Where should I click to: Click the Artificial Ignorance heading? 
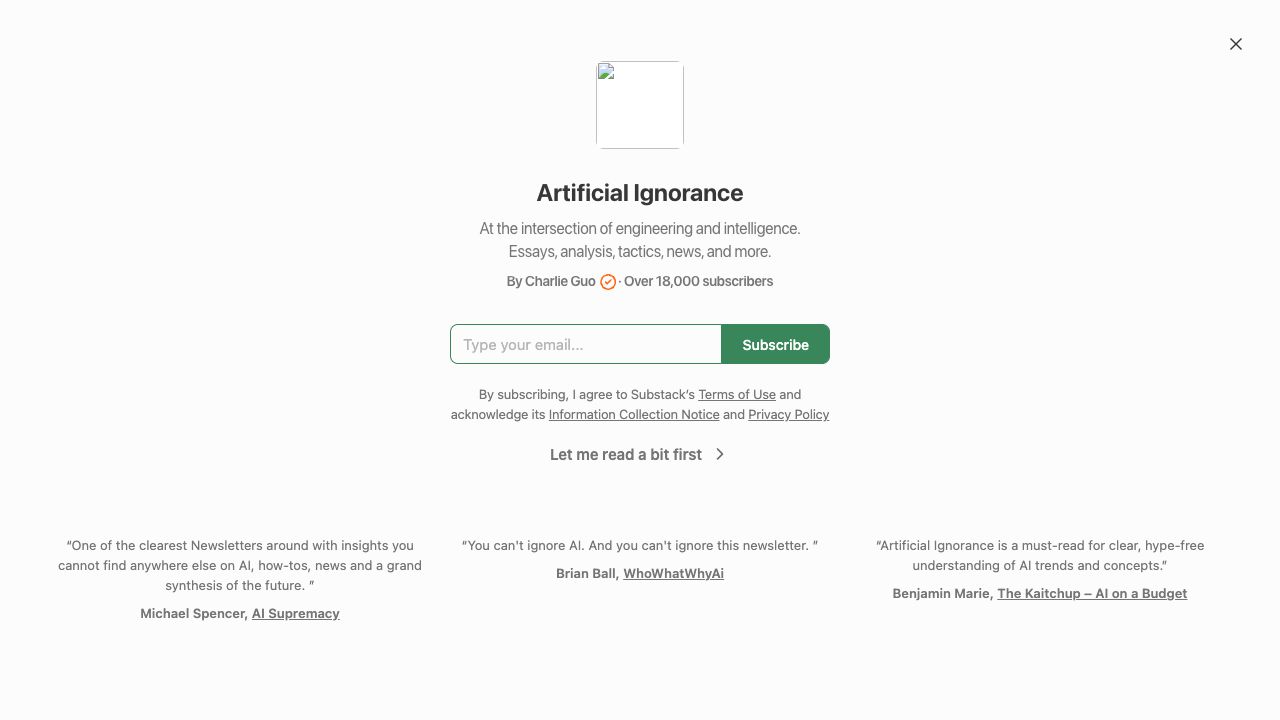point(639,193)
